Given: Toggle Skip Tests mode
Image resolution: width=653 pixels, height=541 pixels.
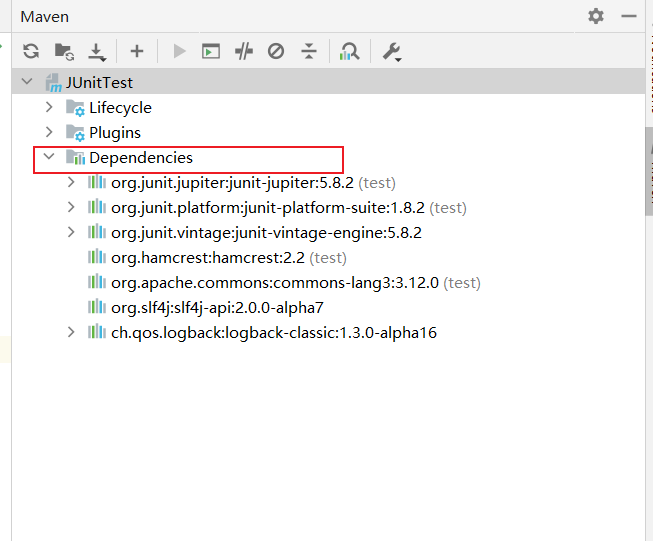Looking at the screenshot, I should pyautogui.click(x=277, y=51).
